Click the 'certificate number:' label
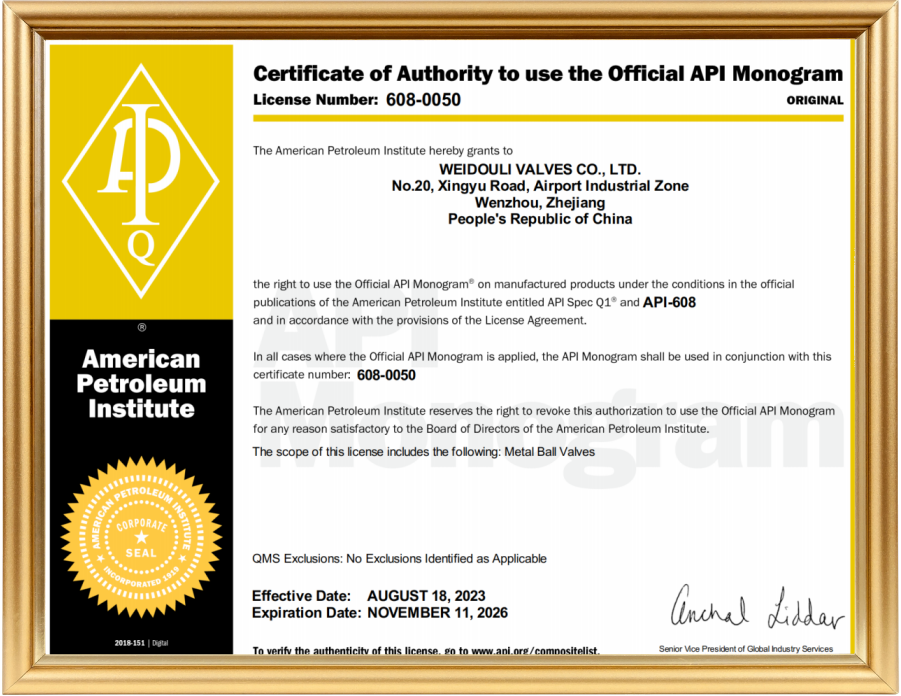This screenshot has height=696, width=901. coord(302,375)
